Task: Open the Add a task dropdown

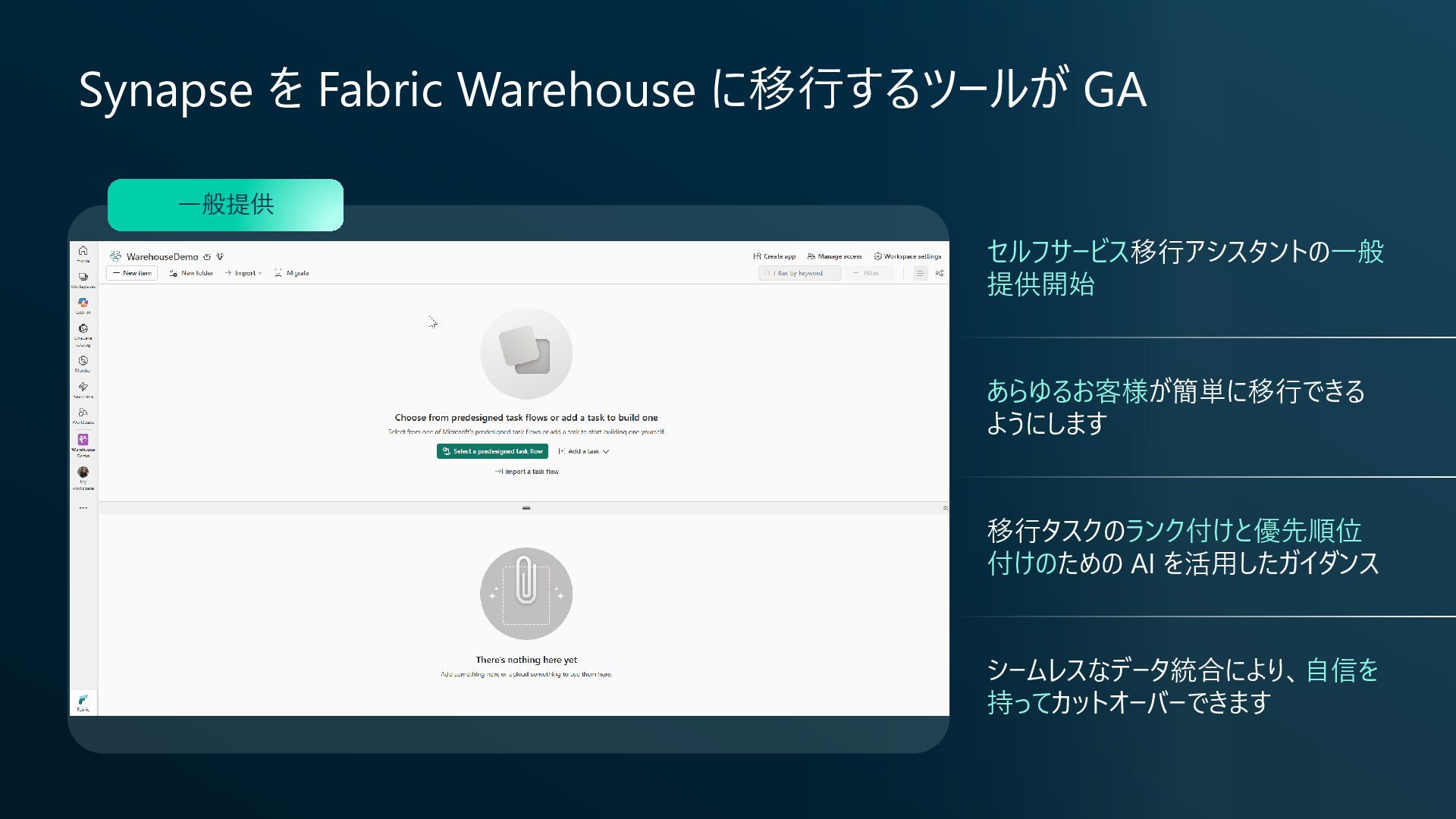Action: coord(584,451)
